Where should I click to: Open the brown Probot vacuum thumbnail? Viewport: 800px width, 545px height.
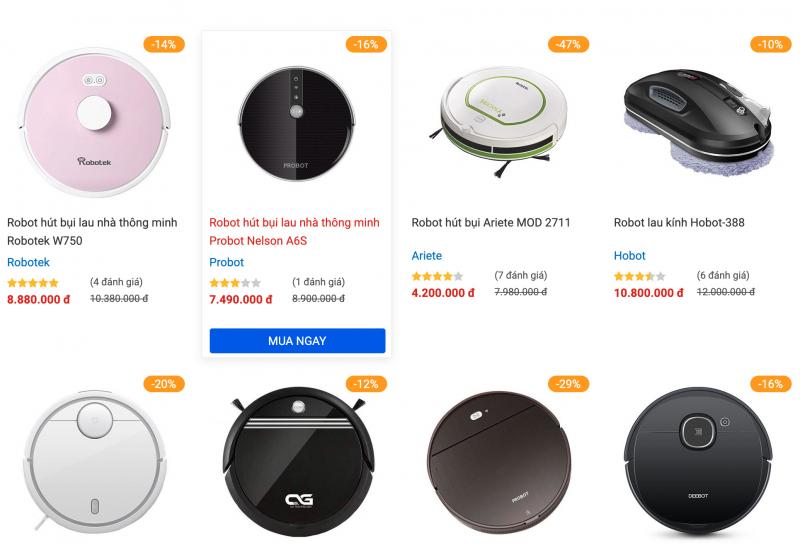point(499,462)
